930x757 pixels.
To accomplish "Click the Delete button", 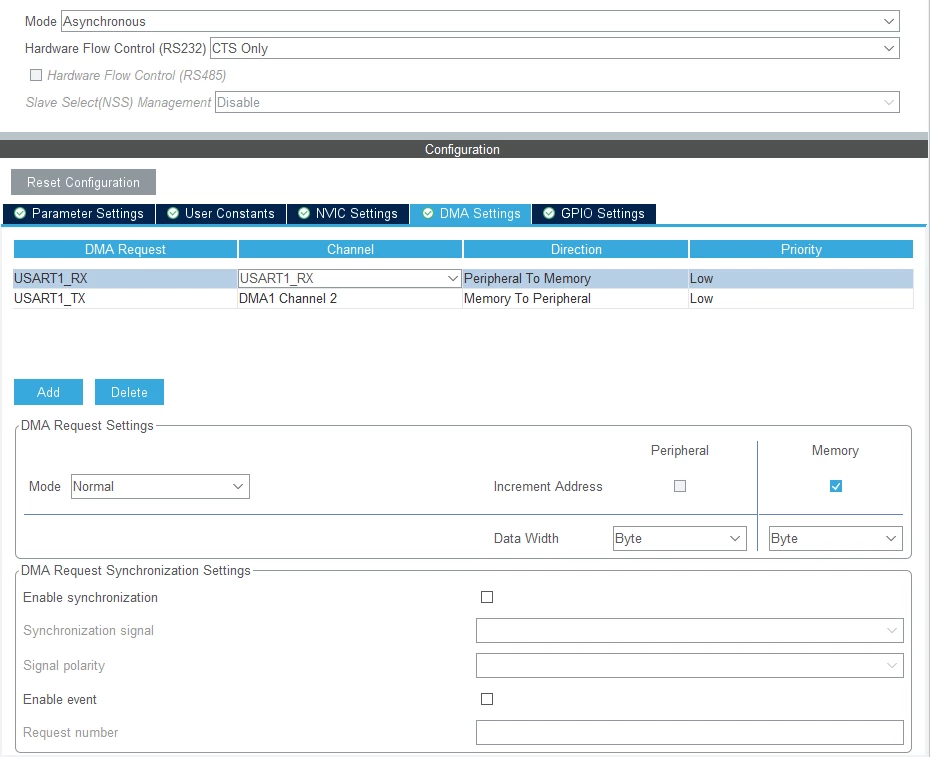I will [x=129, y=392].
